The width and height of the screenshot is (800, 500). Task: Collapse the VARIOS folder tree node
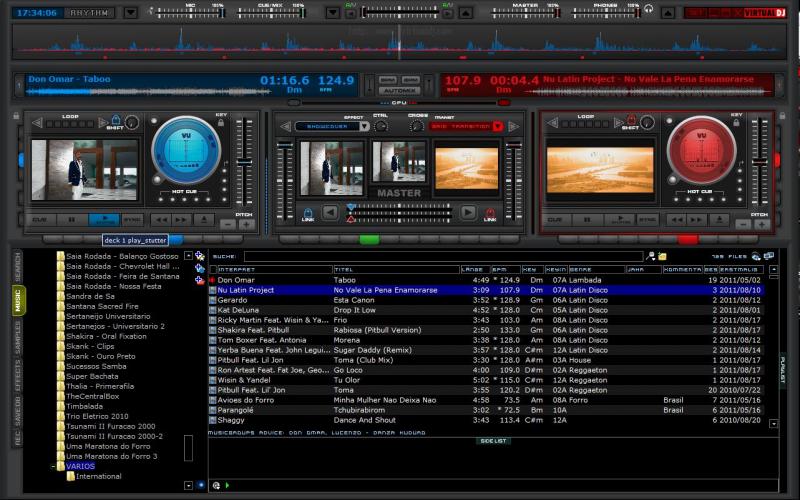(x=53, y=466)
